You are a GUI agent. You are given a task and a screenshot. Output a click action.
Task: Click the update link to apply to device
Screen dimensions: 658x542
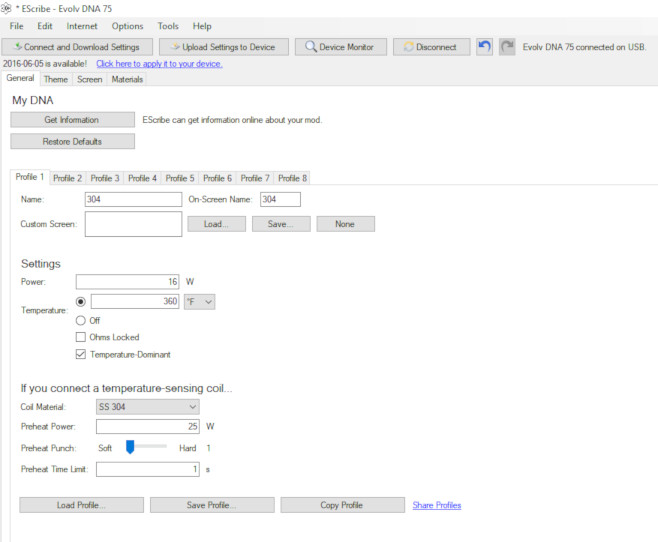tap(159, 64)
